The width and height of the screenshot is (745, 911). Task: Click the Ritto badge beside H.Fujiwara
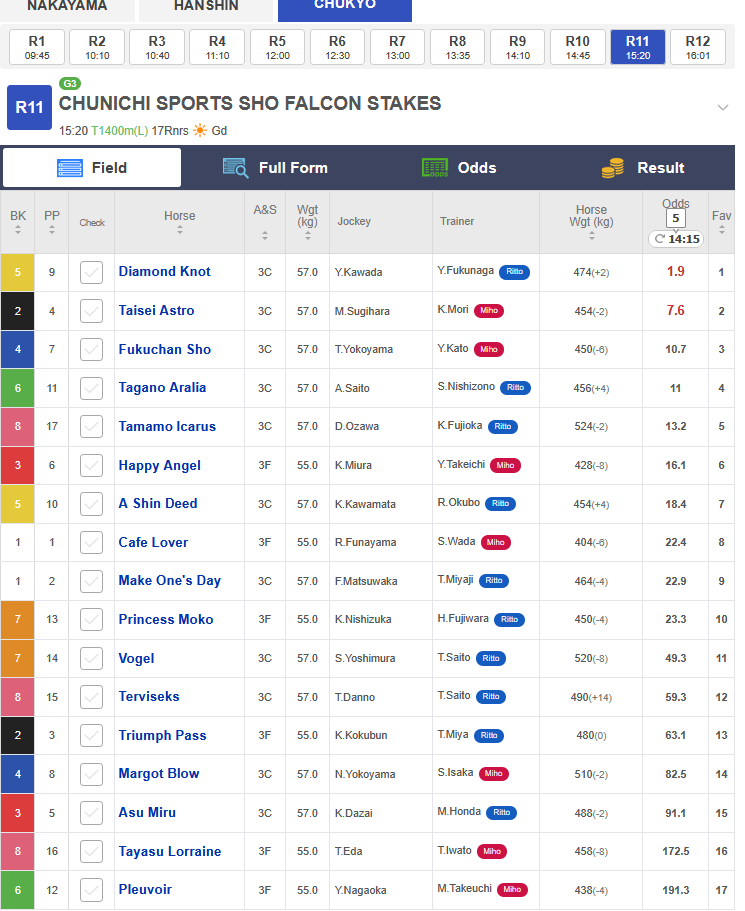[510, 619]
